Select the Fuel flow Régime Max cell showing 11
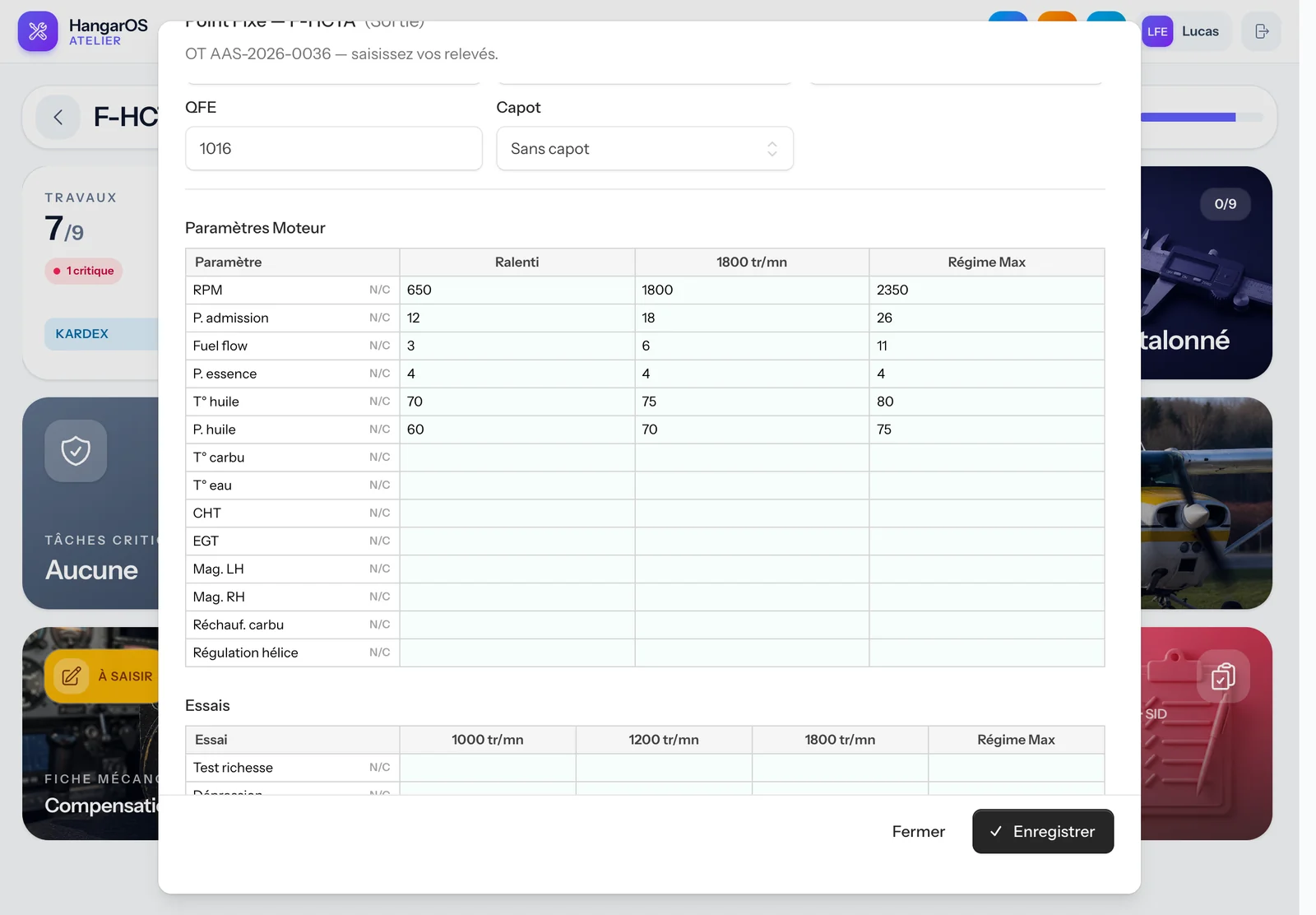This screenshot has height=915, width=1316. click(987, 346)
